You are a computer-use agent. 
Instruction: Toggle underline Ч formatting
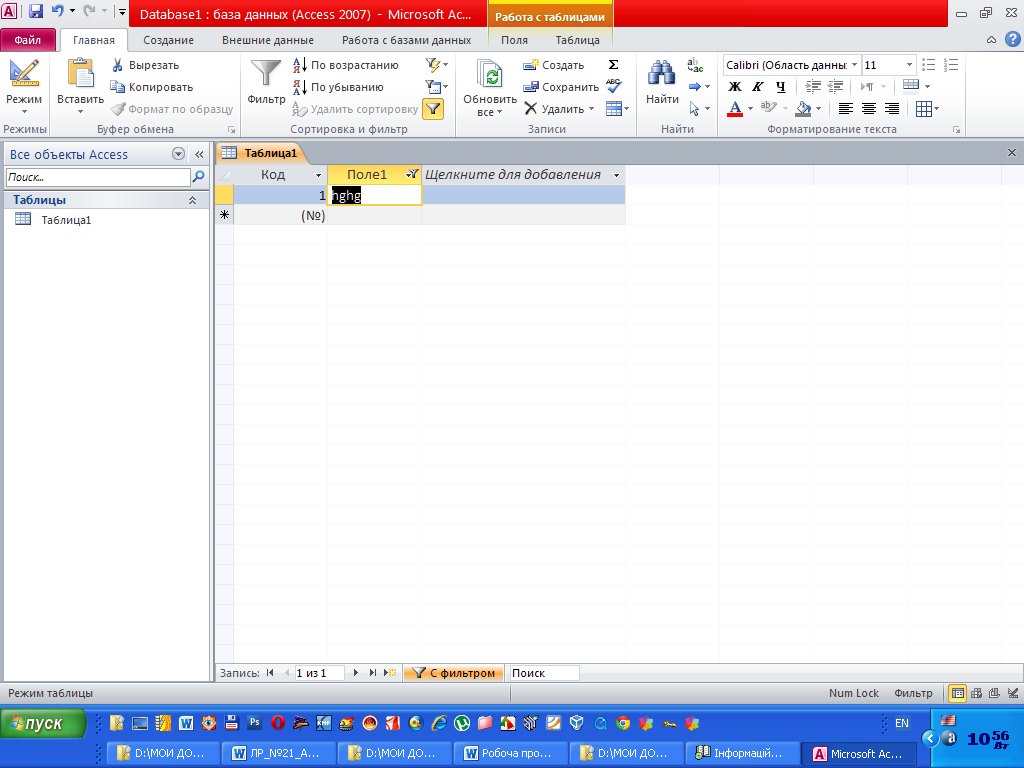[x=780, y=86]
